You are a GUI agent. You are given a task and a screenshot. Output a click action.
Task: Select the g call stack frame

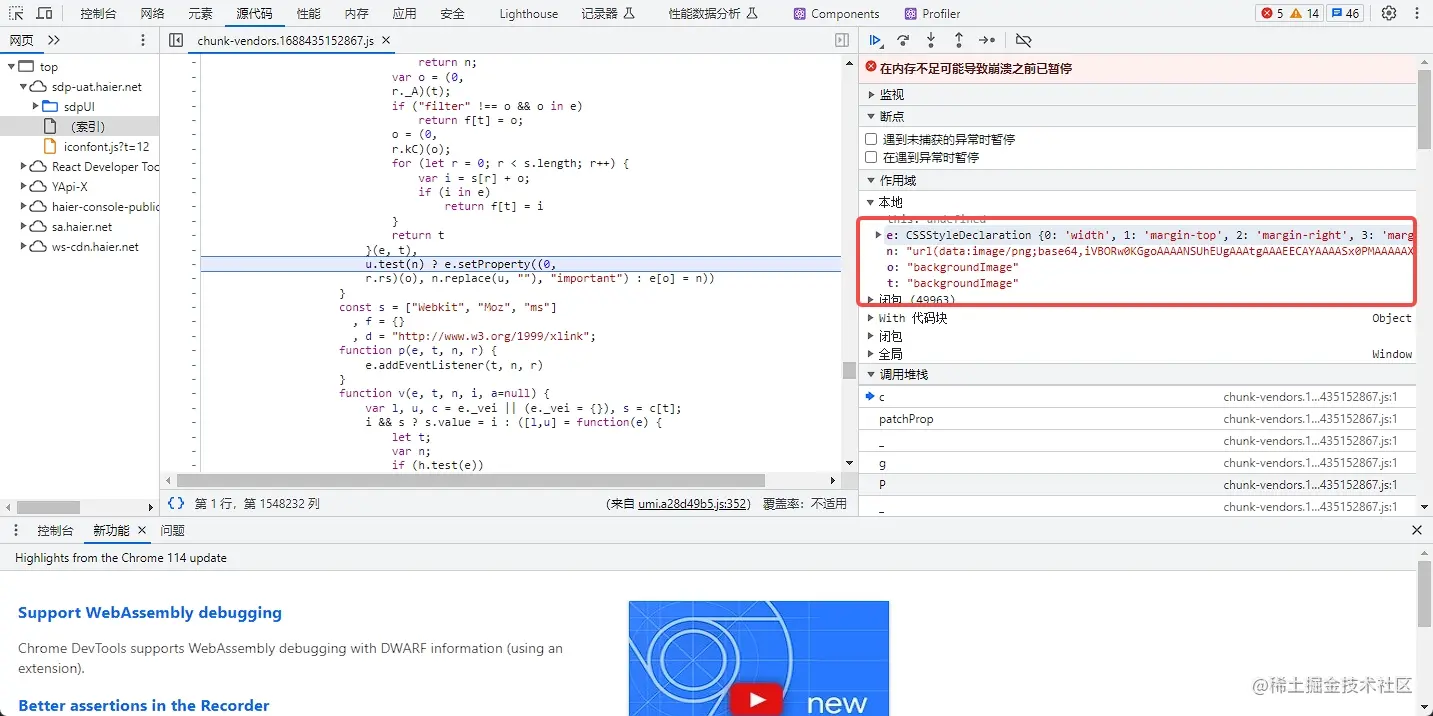click(x=1137, y=463)
